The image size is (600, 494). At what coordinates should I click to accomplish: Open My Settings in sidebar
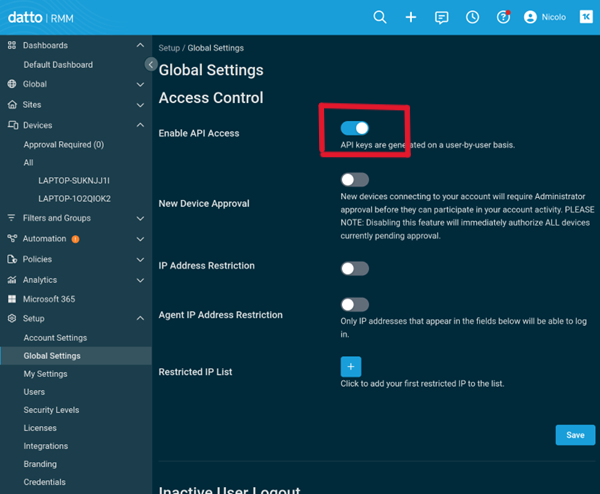[x=45, y=374]
